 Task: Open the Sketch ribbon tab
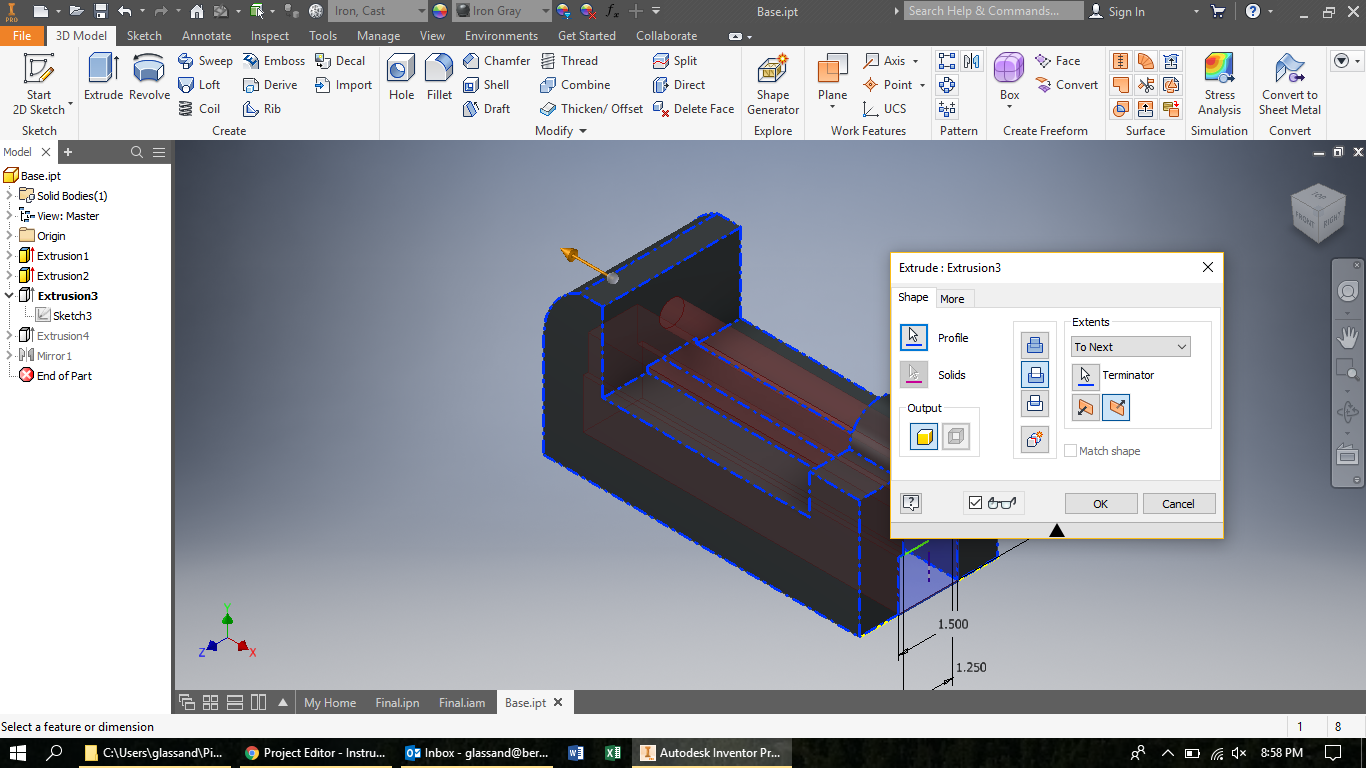[144, 35]
